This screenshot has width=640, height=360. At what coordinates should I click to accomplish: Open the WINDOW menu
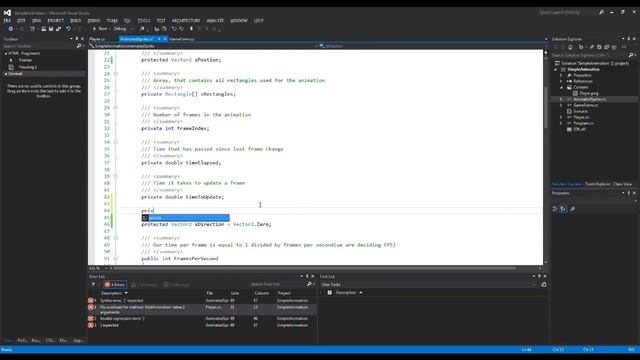239,20
